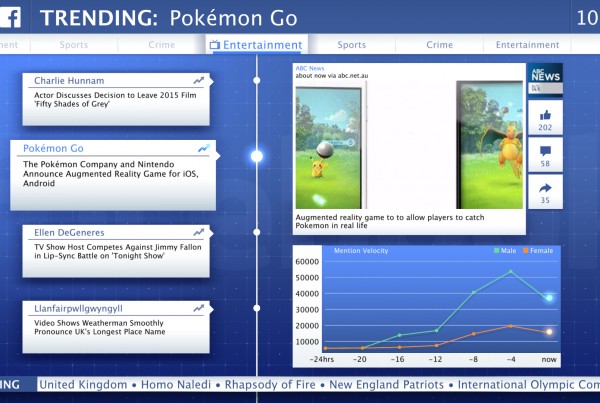Open the Pokémon Go trending title
The height and width of the screenshot is (403, 600).
[x=53, y=148]
